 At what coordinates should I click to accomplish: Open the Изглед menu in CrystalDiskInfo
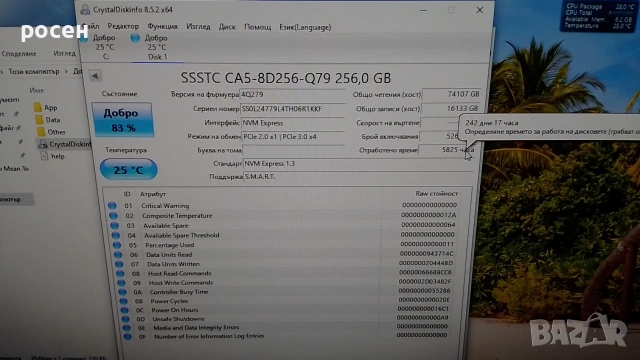(198, 27)
